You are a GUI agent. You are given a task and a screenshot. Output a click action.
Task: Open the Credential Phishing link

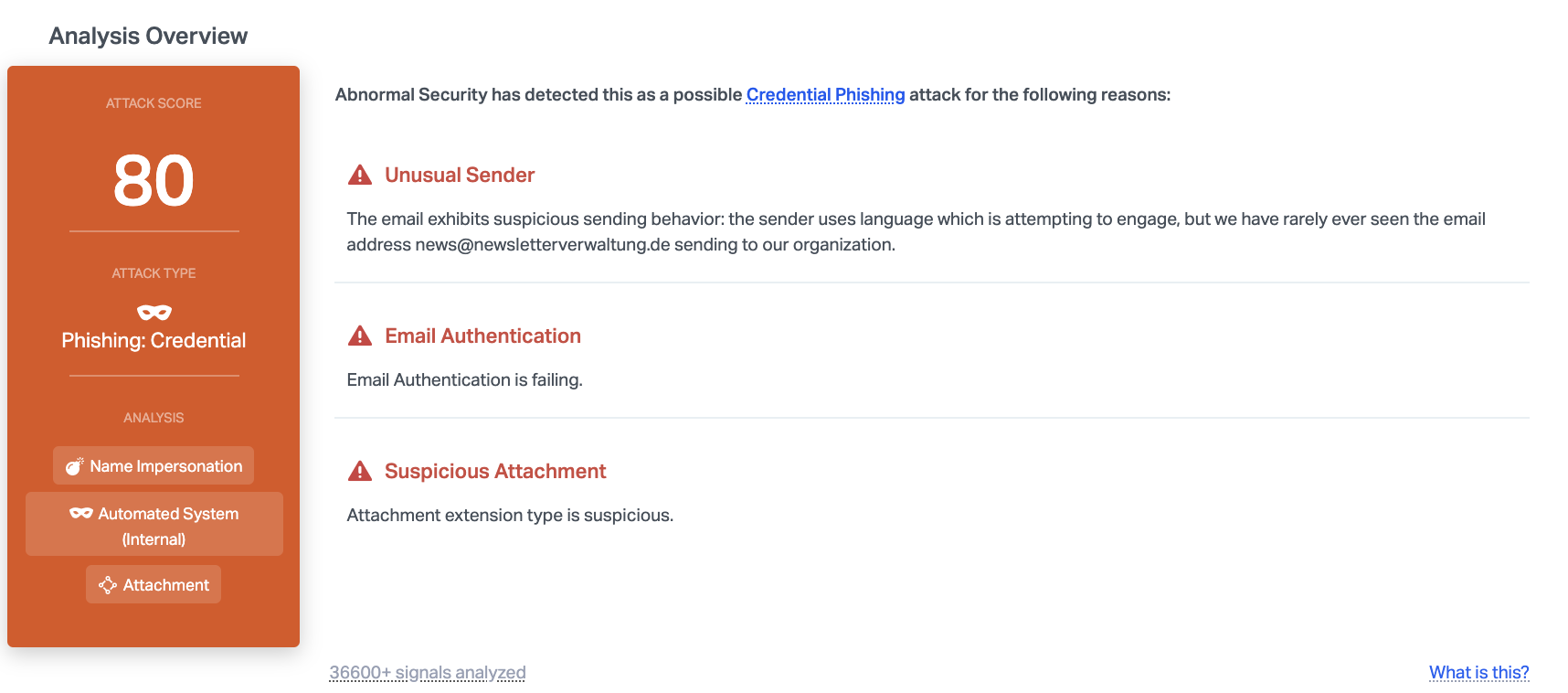(825, 95)
